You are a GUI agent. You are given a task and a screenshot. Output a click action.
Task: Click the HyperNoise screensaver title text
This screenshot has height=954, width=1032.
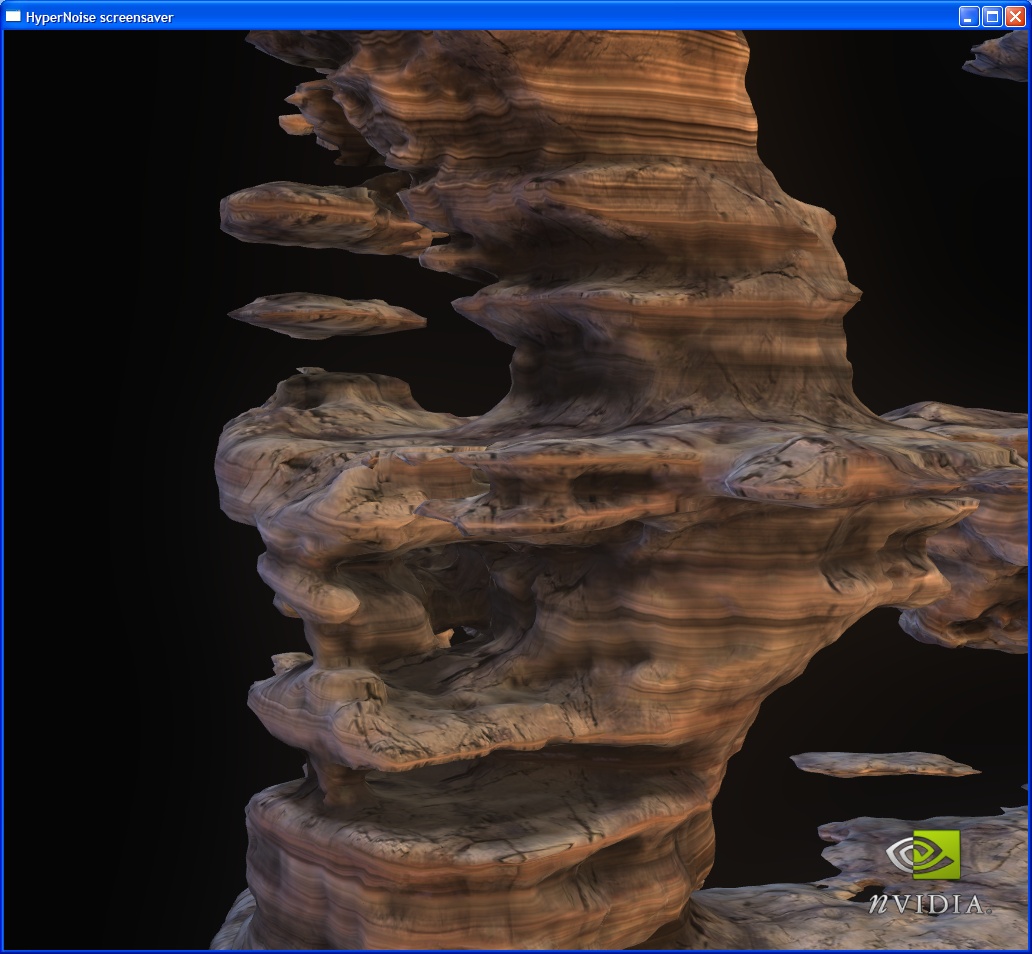[100, 17]
